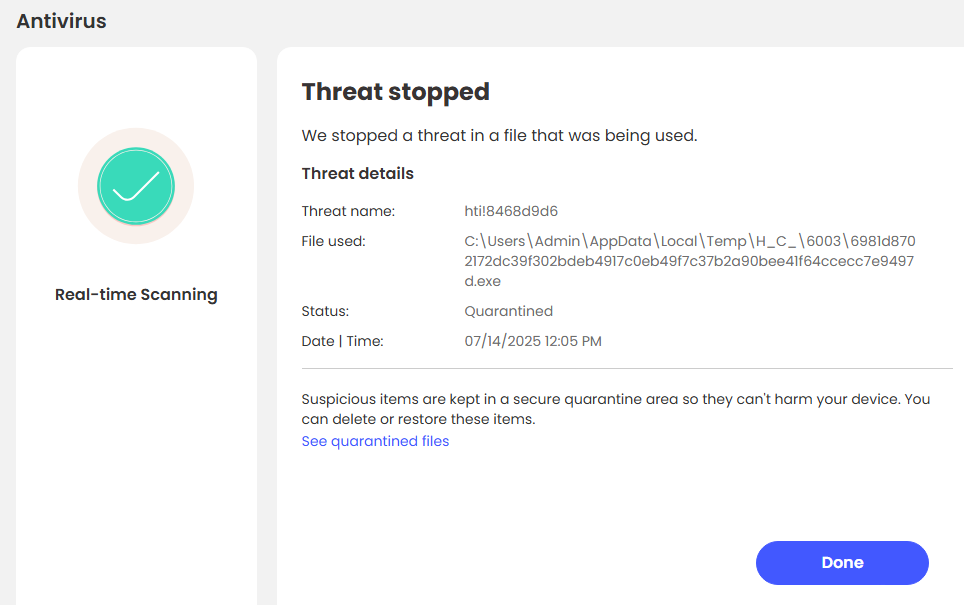Image resolution: width=964 pixels, height=605 pixels.
Task: Click the divider line below Date Time
Action: (x=627, y=369)
